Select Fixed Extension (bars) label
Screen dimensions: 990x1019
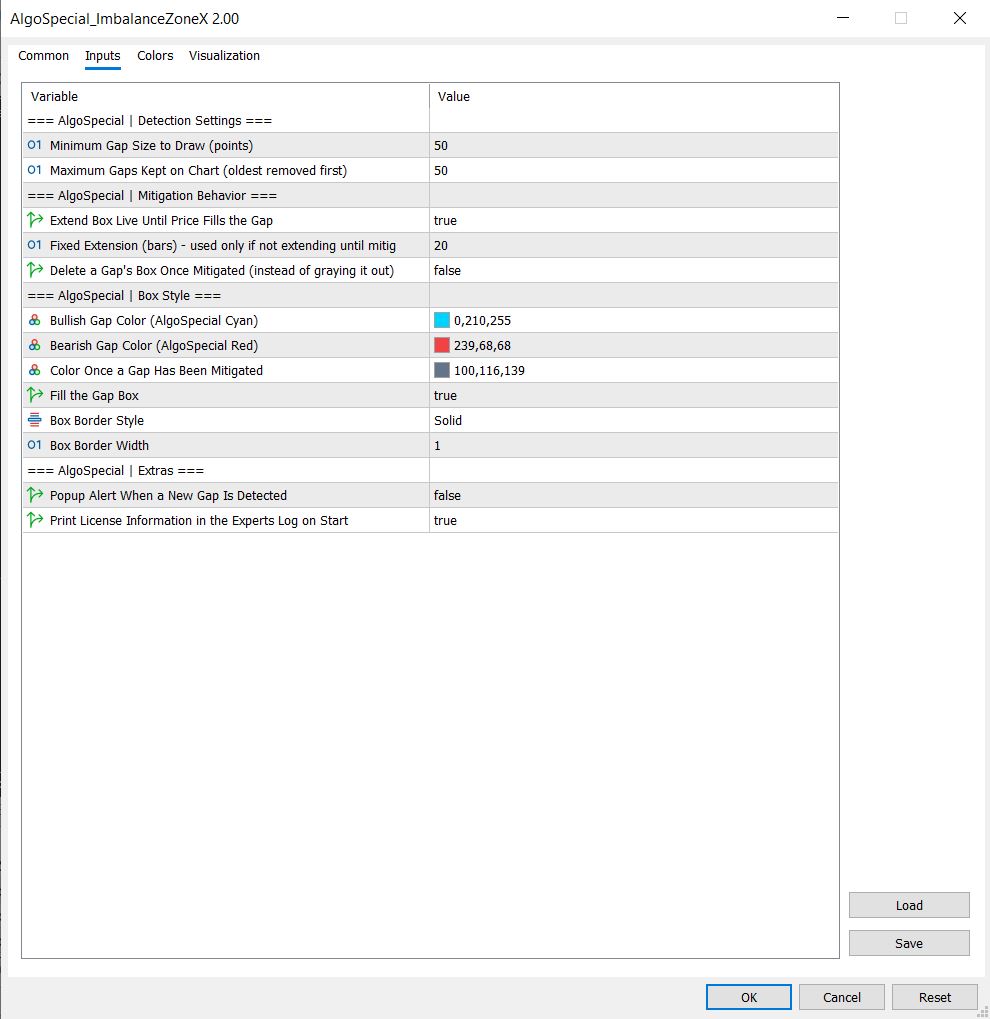(x=223, y=246)
